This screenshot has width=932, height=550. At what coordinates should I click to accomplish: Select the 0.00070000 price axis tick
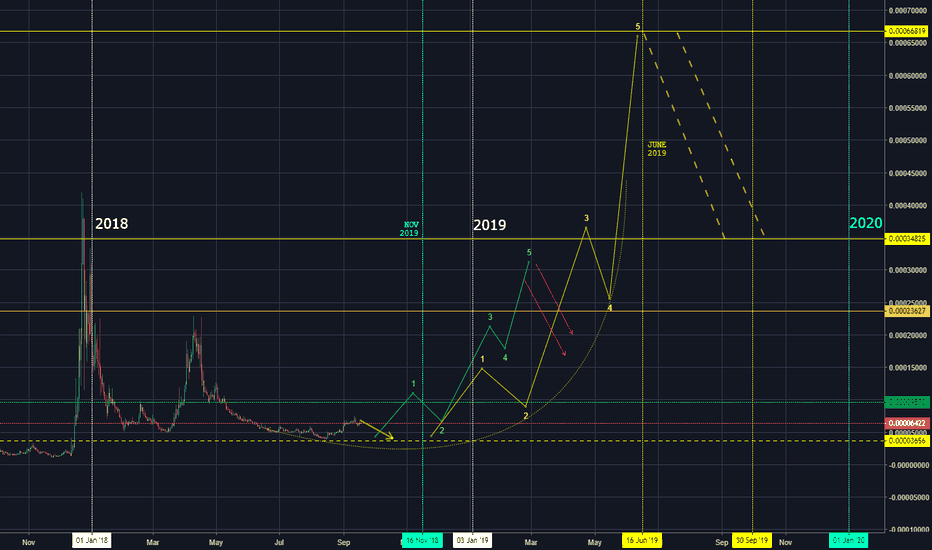(908, 11)
